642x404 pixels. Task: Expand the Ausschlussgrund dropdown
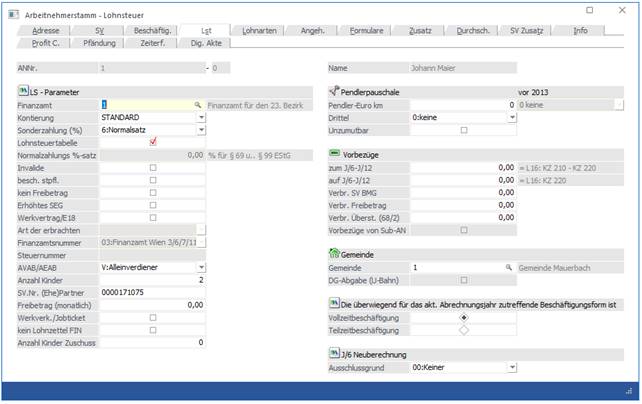pos(512,367)
